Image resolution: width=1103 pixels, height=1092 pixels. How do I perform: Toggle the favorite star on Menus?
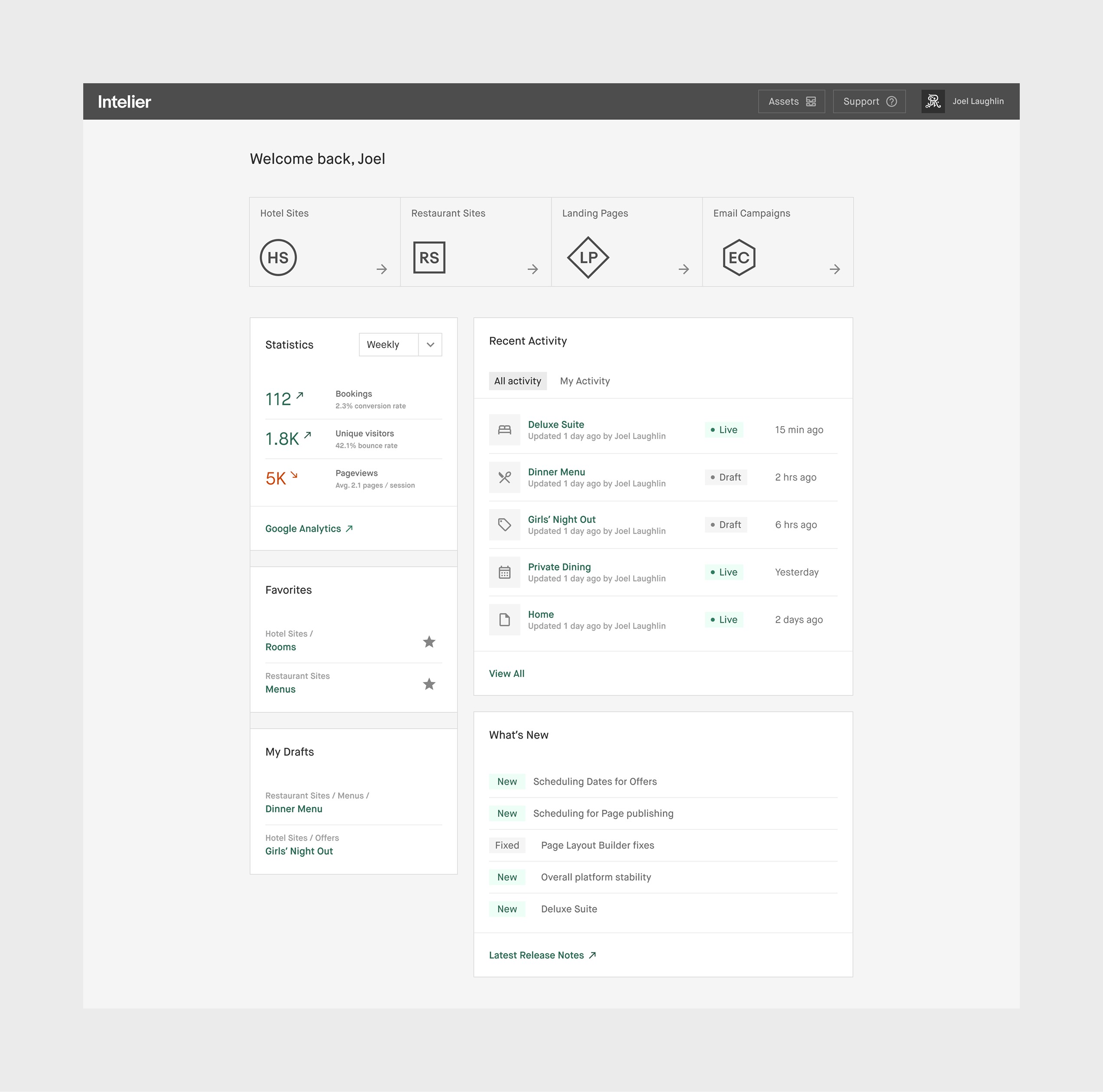click(x=429, y=684)
